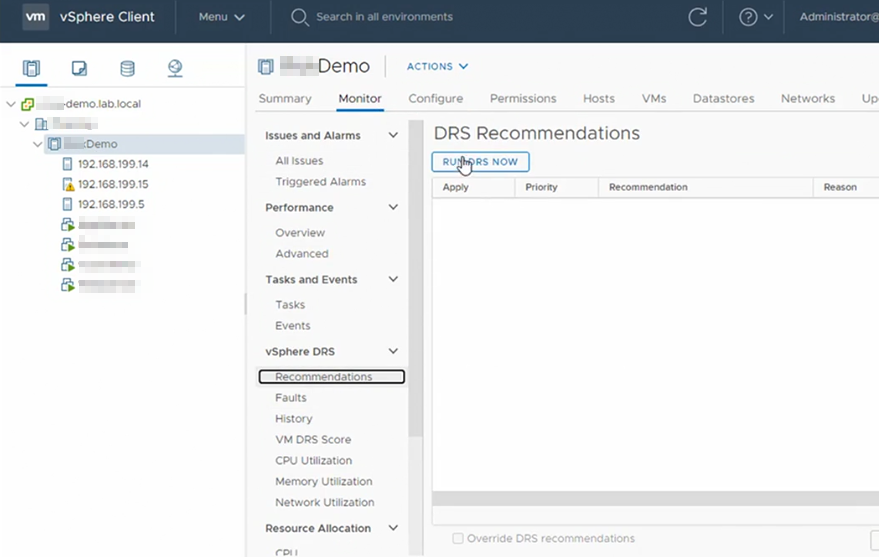Collapse the Performance section

[394, 207]
